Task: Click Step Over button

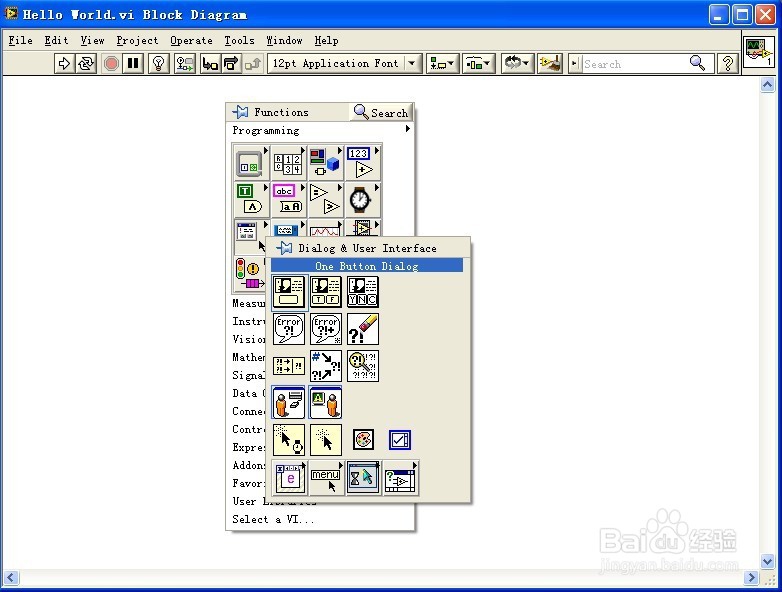Action: pyautogui.click(x=231, y=63)
